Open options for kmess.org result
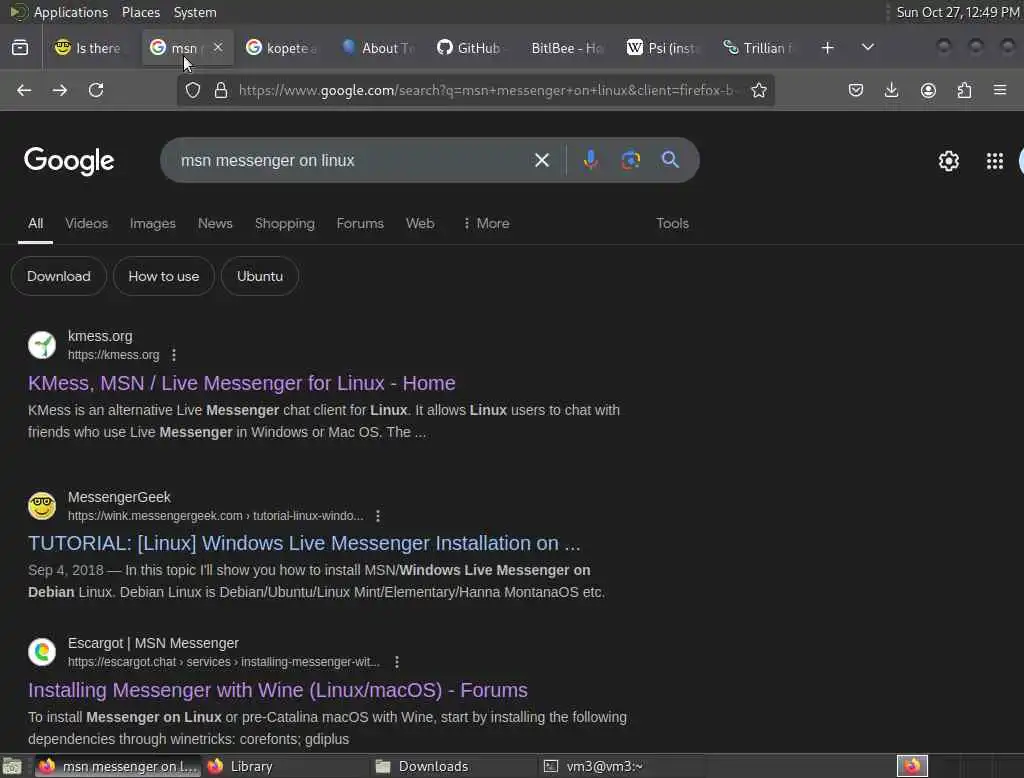This screenshot has width=1024, height=778. point(174,355)
